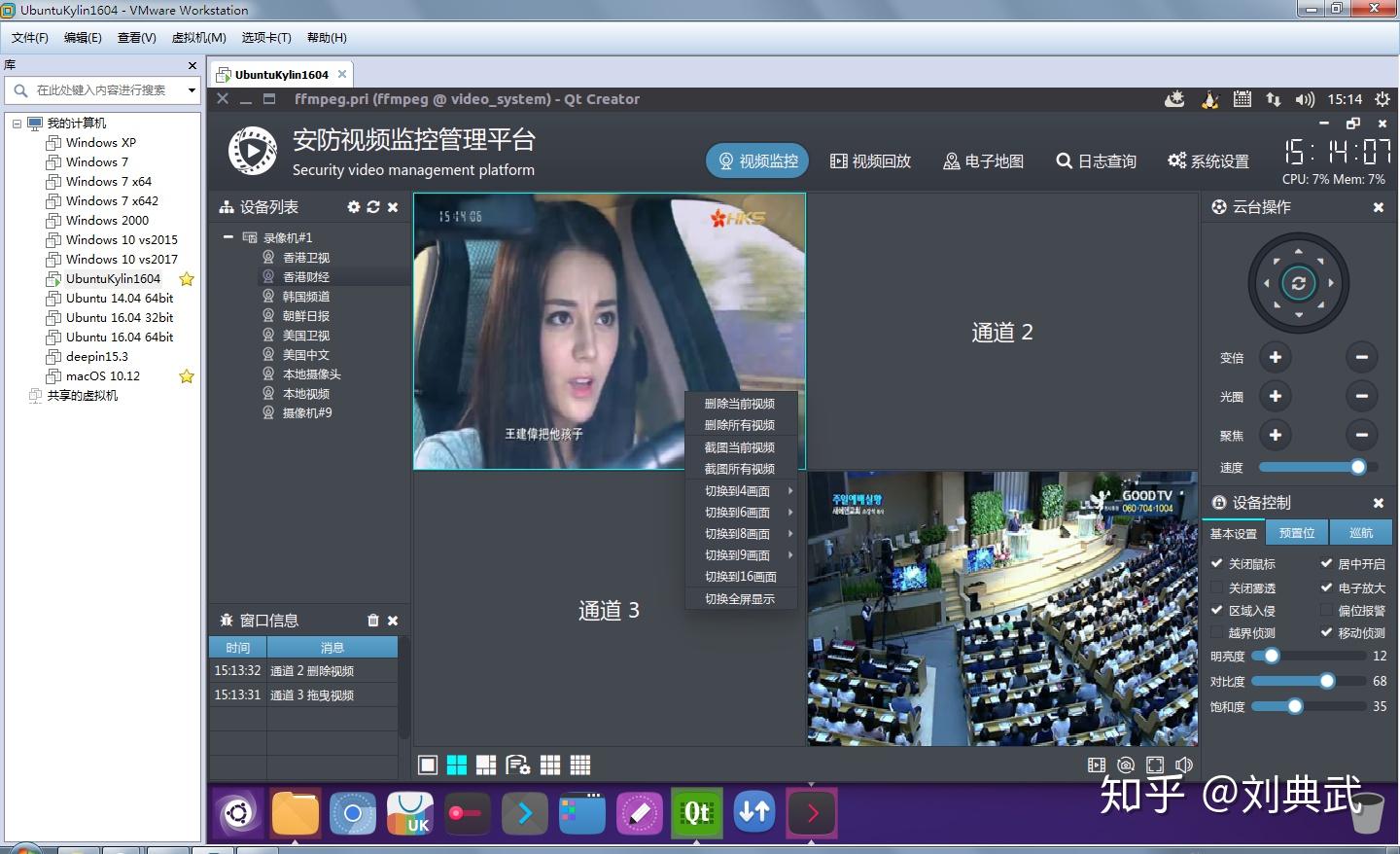1400x854 pixels.
Task: Switch to the 视频回放 tab
Action: pyautogui.click(x=870, y=160)
